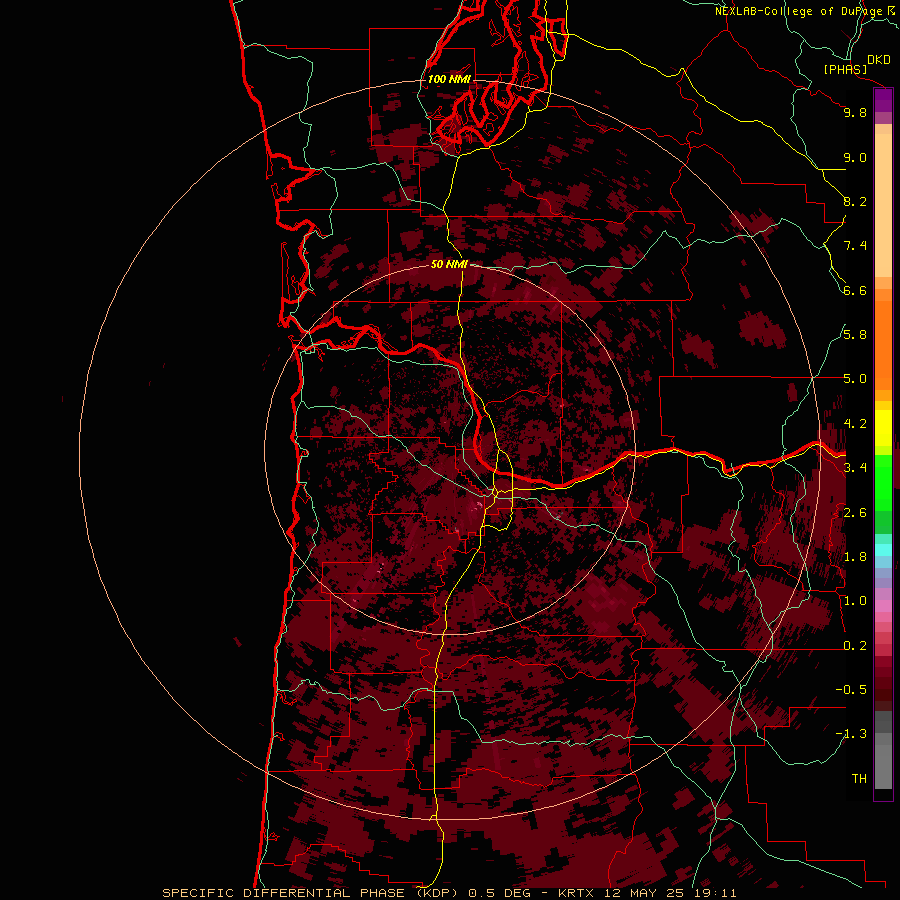The height and width of the screenshot is (900, 900).
Task: Click the cyan segment of color bar
Action: coord(883,549)
